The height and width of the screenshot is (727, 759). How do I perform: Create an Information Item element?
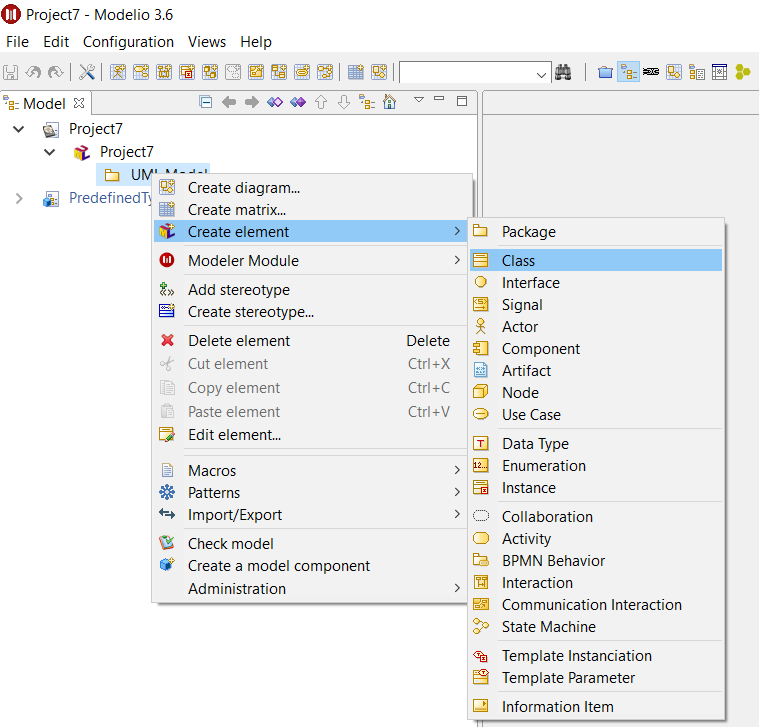(x=596, y=707)
